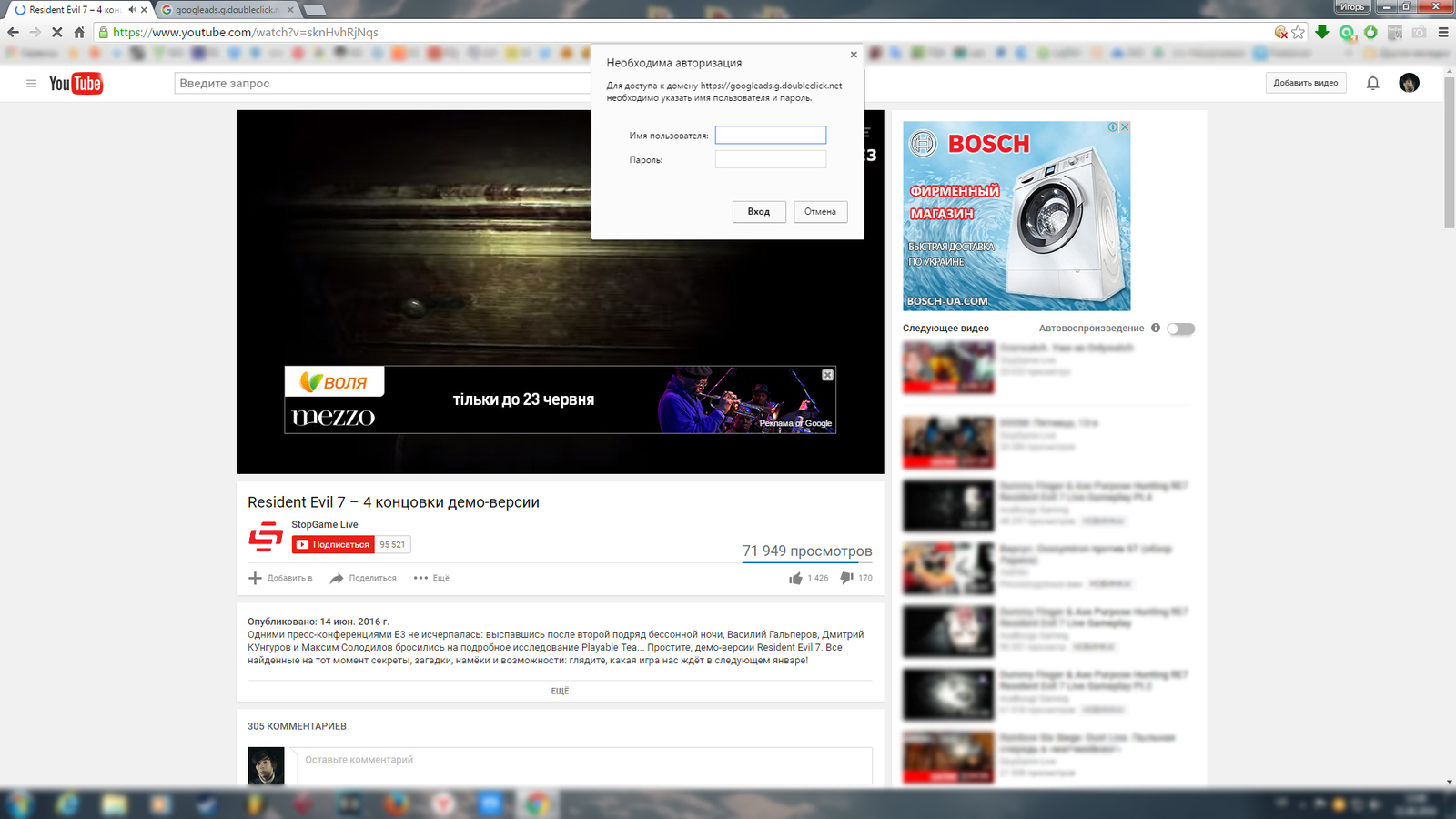Click the Вход button in dialog
Screen dimensions: 1456x819
tap(759, 212)
